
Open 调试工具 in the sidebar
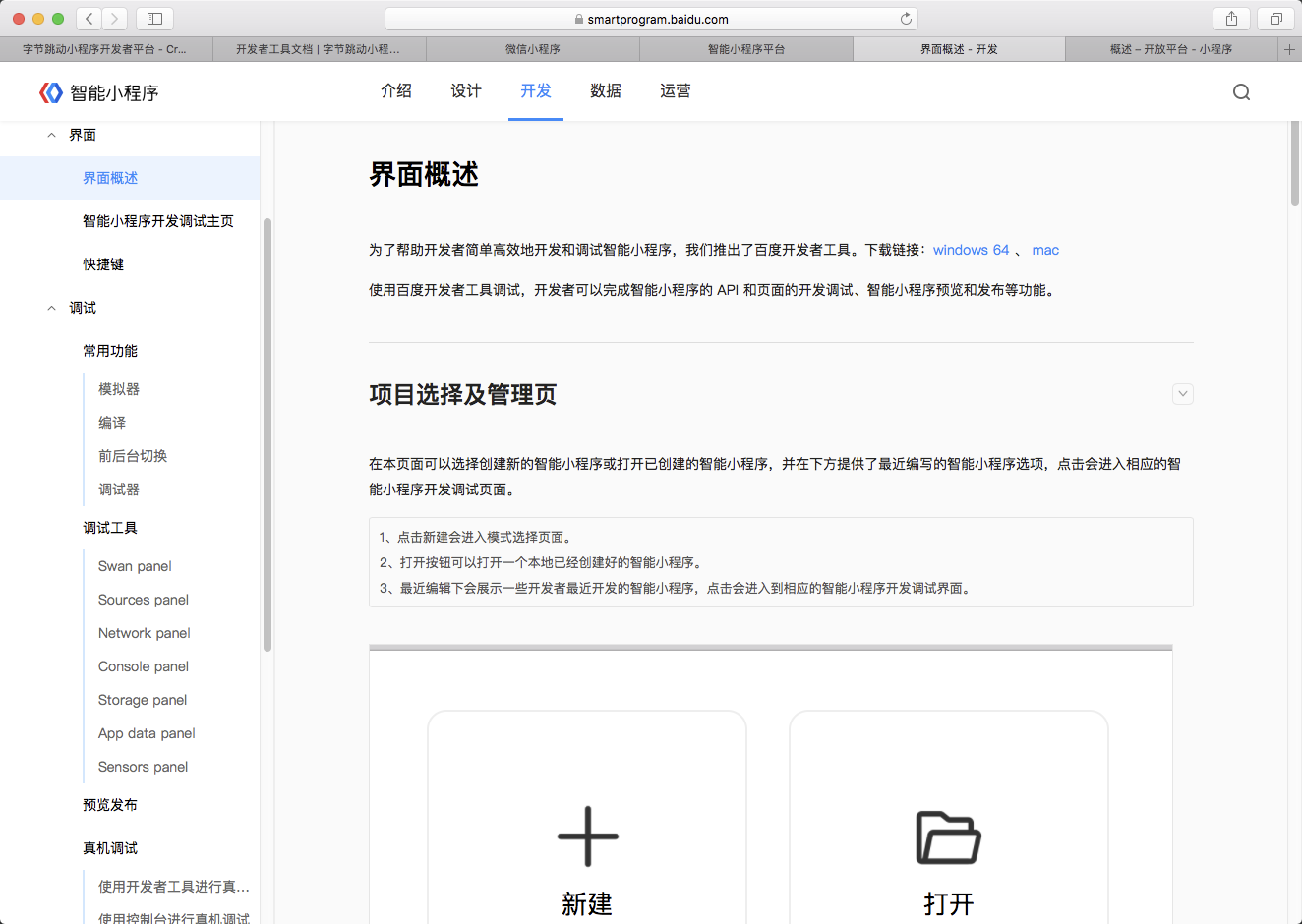pos(110,528)
